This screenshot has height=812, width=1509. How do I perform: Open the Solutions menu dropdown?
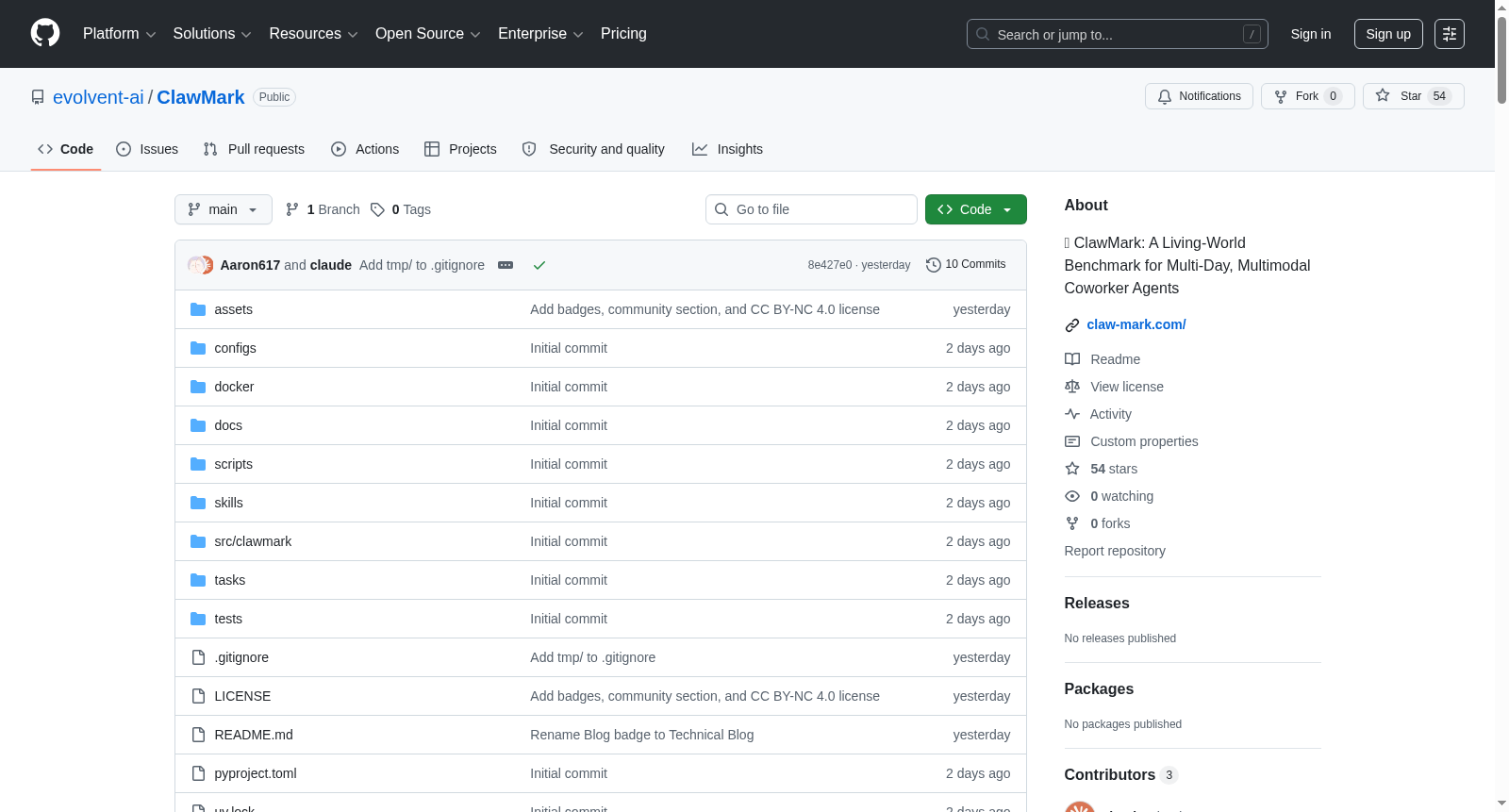coord(212,34)
